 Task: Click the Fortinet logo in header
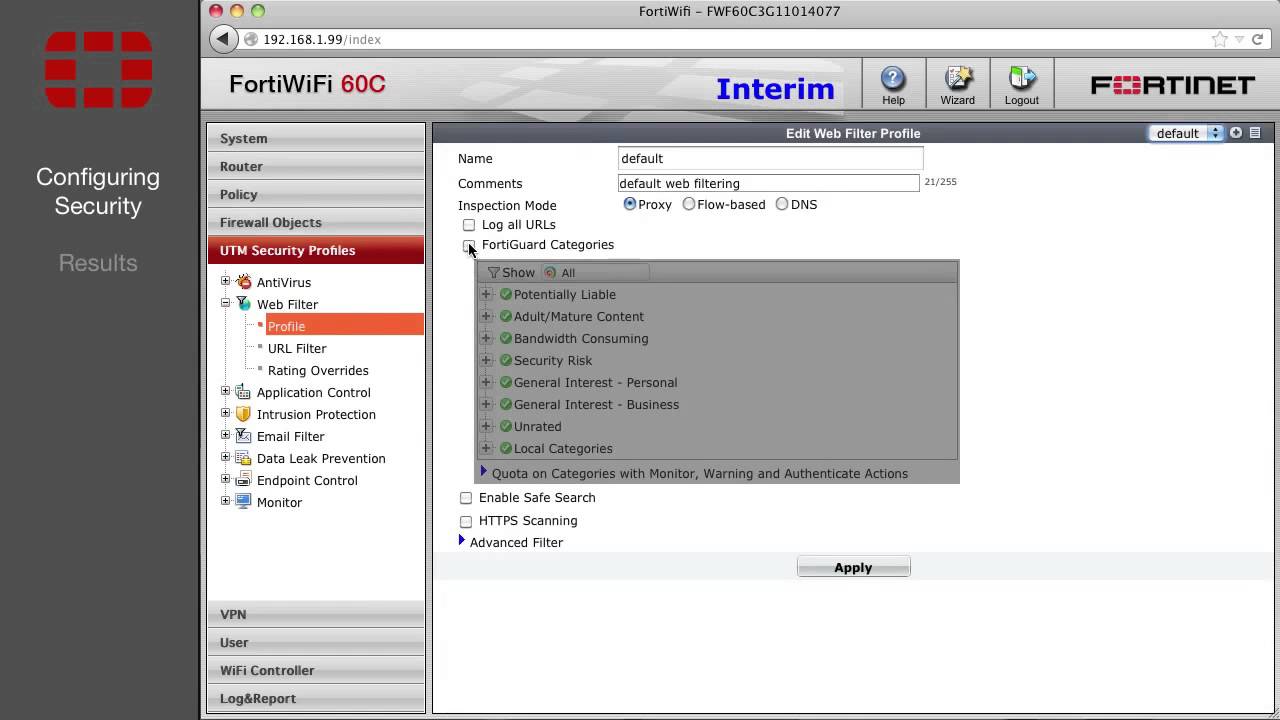pyautogui.click(x=1172, y=85)
